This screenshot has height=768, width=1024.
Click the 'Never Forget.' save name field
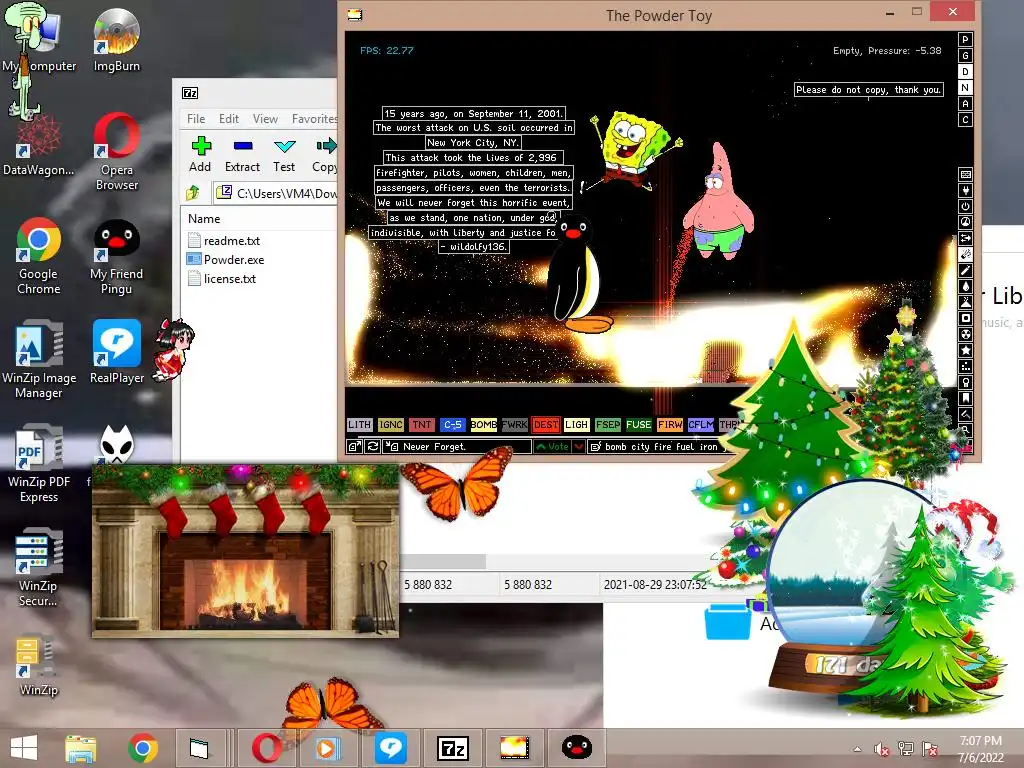(458, 447)
